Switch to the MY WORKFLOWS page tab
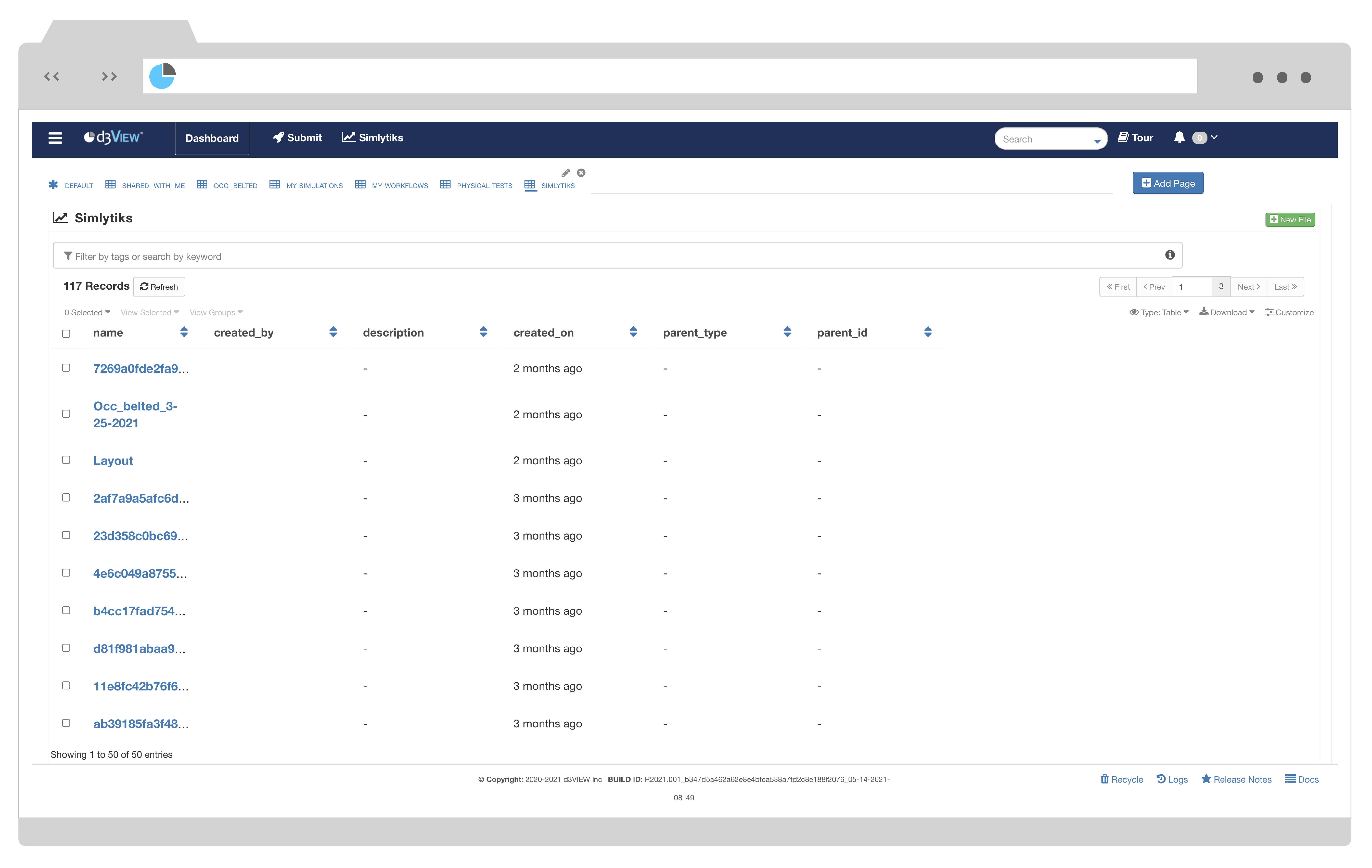 [392, 185]
